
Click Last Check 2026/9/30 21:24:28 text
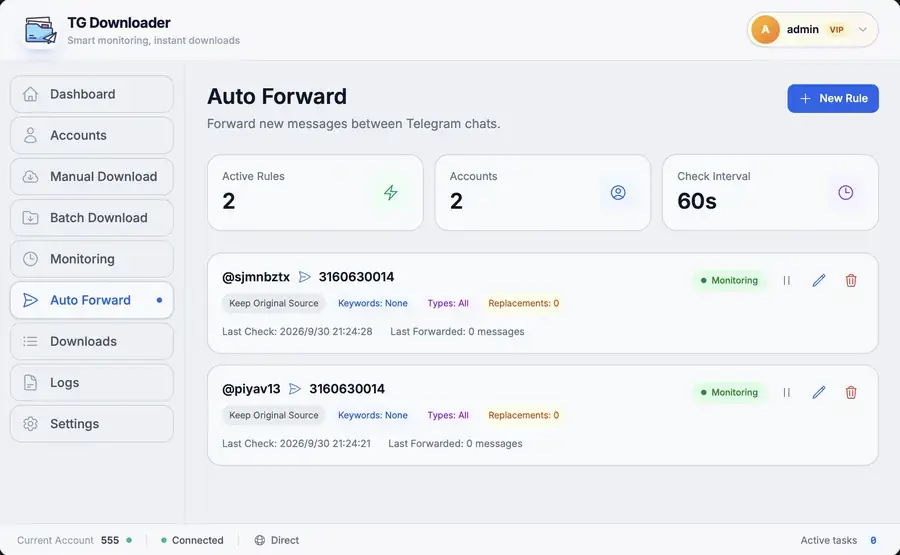(297, 332)
